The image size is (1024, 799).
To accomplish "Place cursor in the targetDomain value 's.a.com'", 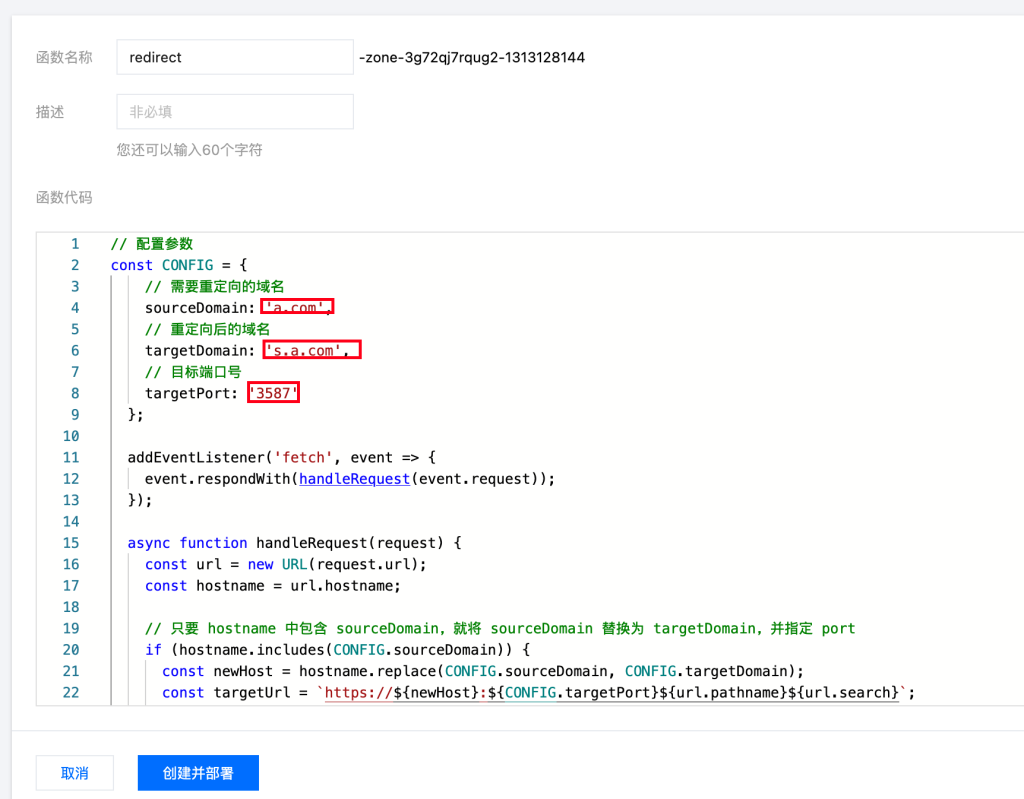I will (310, 351).
